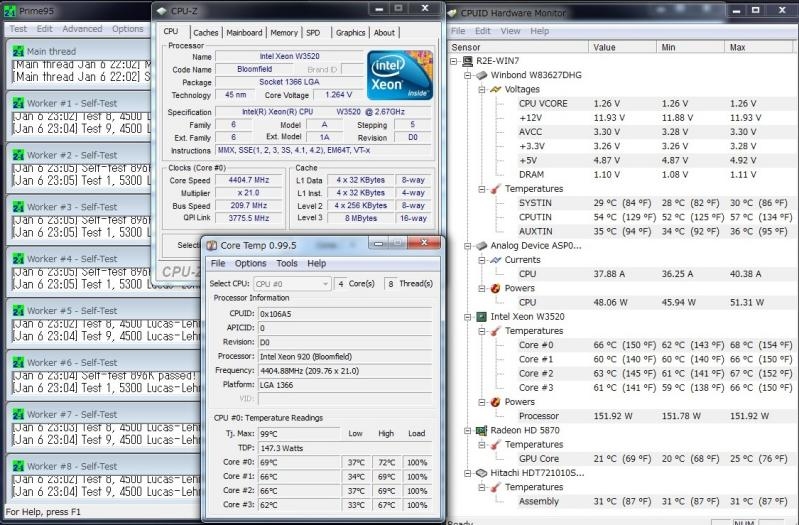Viewport: 799px width, 525px height.
Task: Click the Voltages lightning icon under Winbond
Action: click(x=495, y=89)
